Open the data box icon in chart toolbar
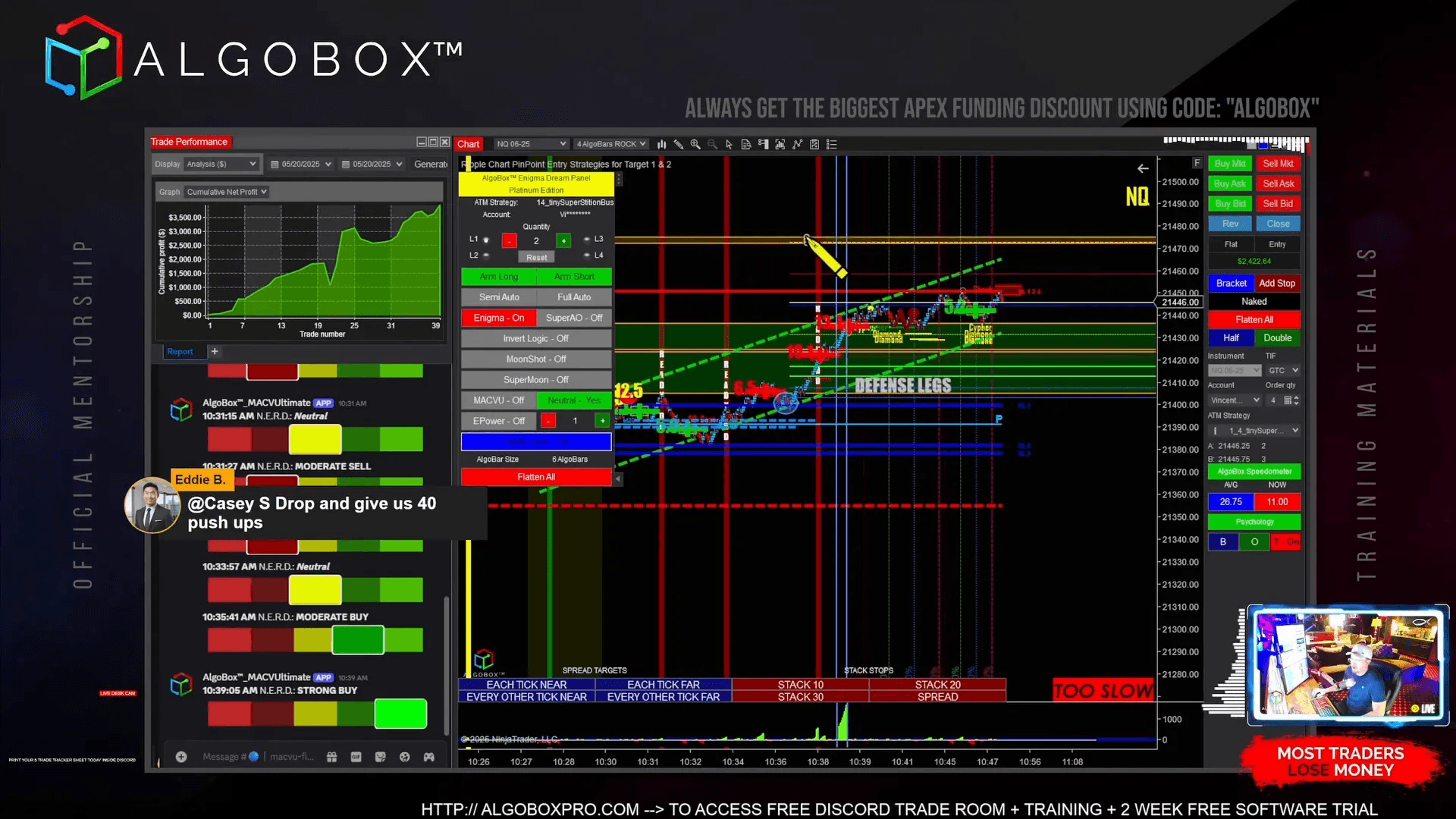 pyautogui.click(x=746, y=144)
